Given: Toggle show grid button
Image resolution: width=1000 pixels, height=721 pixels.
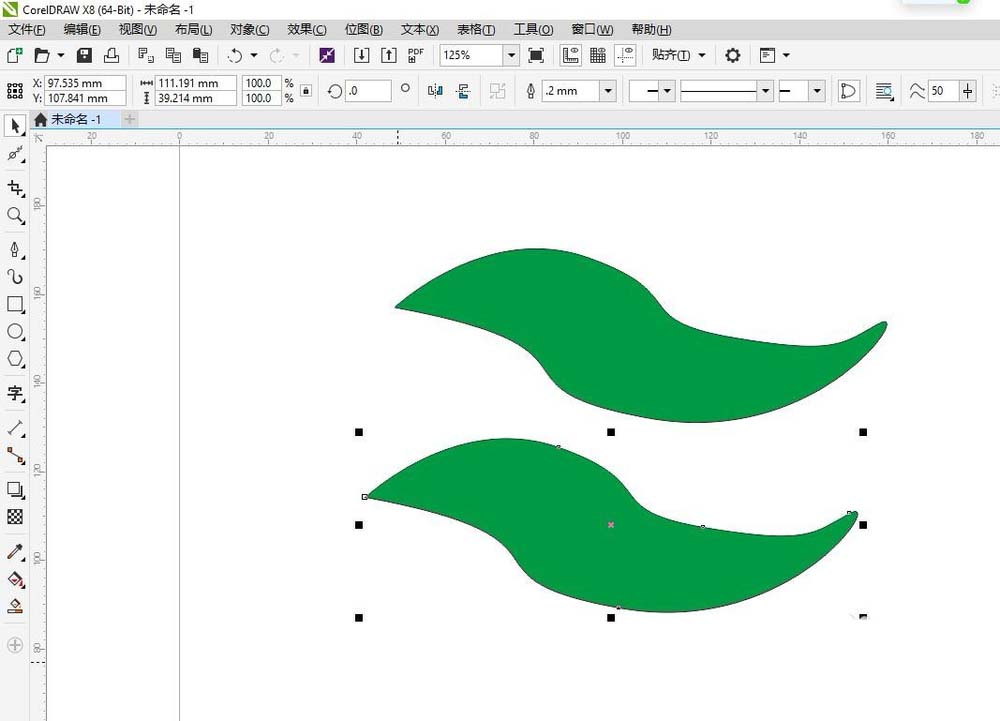Looking at the screenshot, I should 598,55.
